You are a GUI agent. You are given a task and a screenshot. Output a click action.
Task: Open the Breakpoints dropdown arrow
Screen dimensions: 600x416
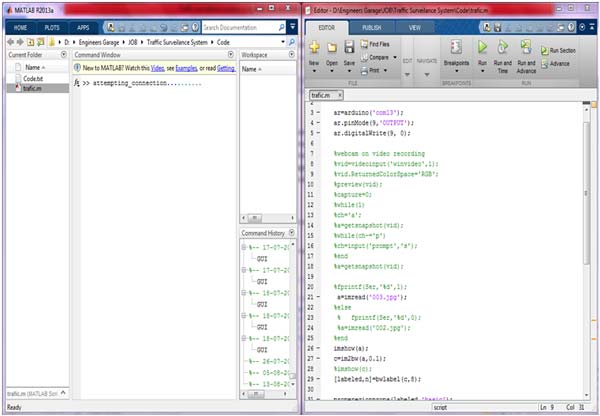(x=456, y=71)
